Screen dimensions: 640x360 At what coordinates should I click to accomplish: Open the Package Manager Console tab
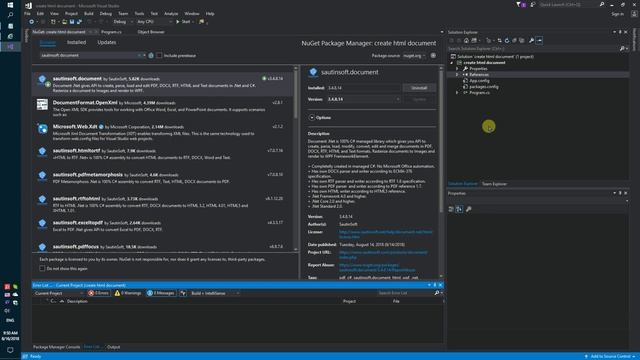coord(56,347)
